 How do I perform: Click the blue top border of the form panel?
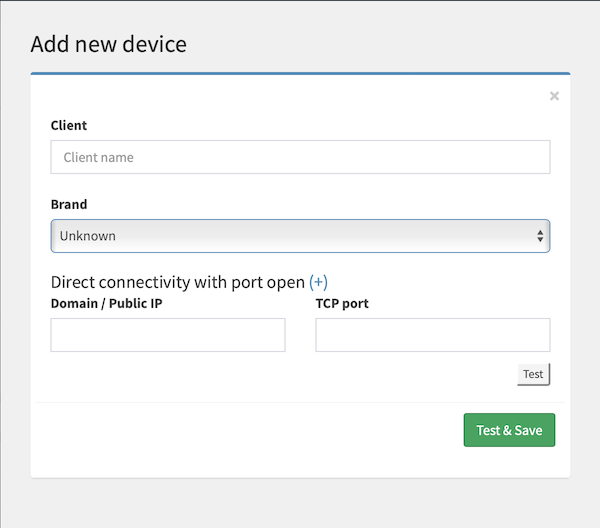[300, 74]
